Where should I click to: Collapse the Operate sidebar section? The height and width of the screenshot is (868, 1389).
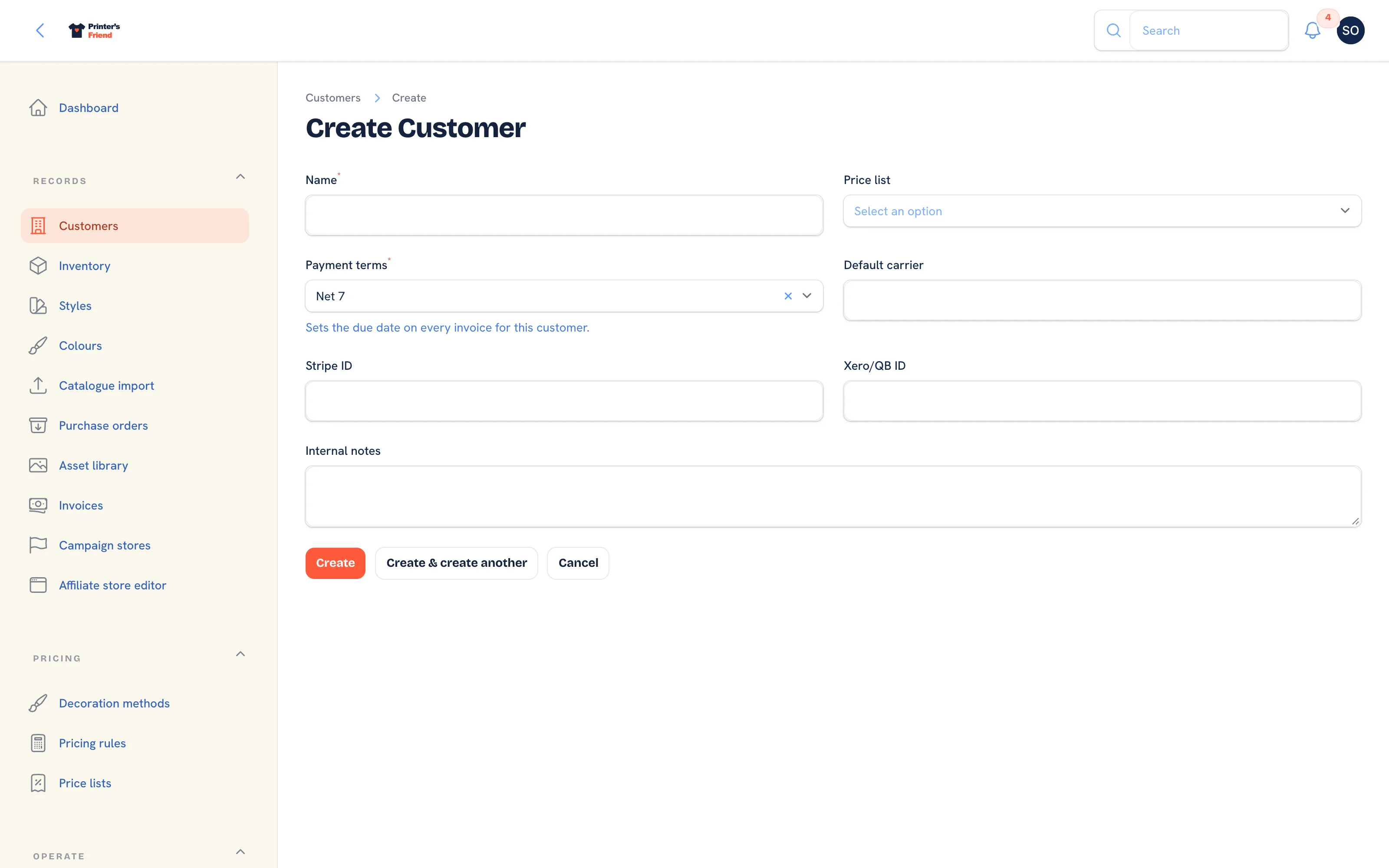click(240, 852)
